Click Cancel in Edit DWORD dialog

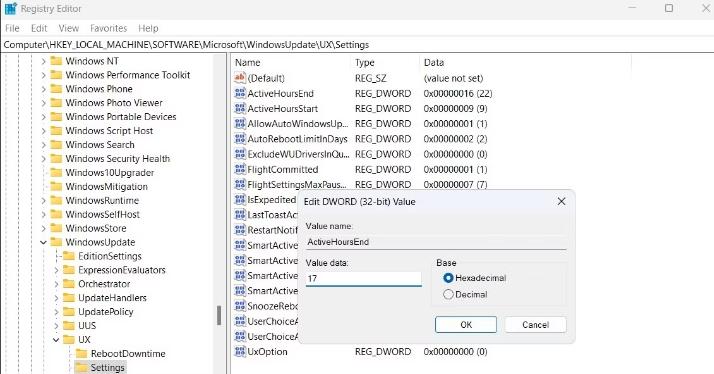[x=536, y=325]
